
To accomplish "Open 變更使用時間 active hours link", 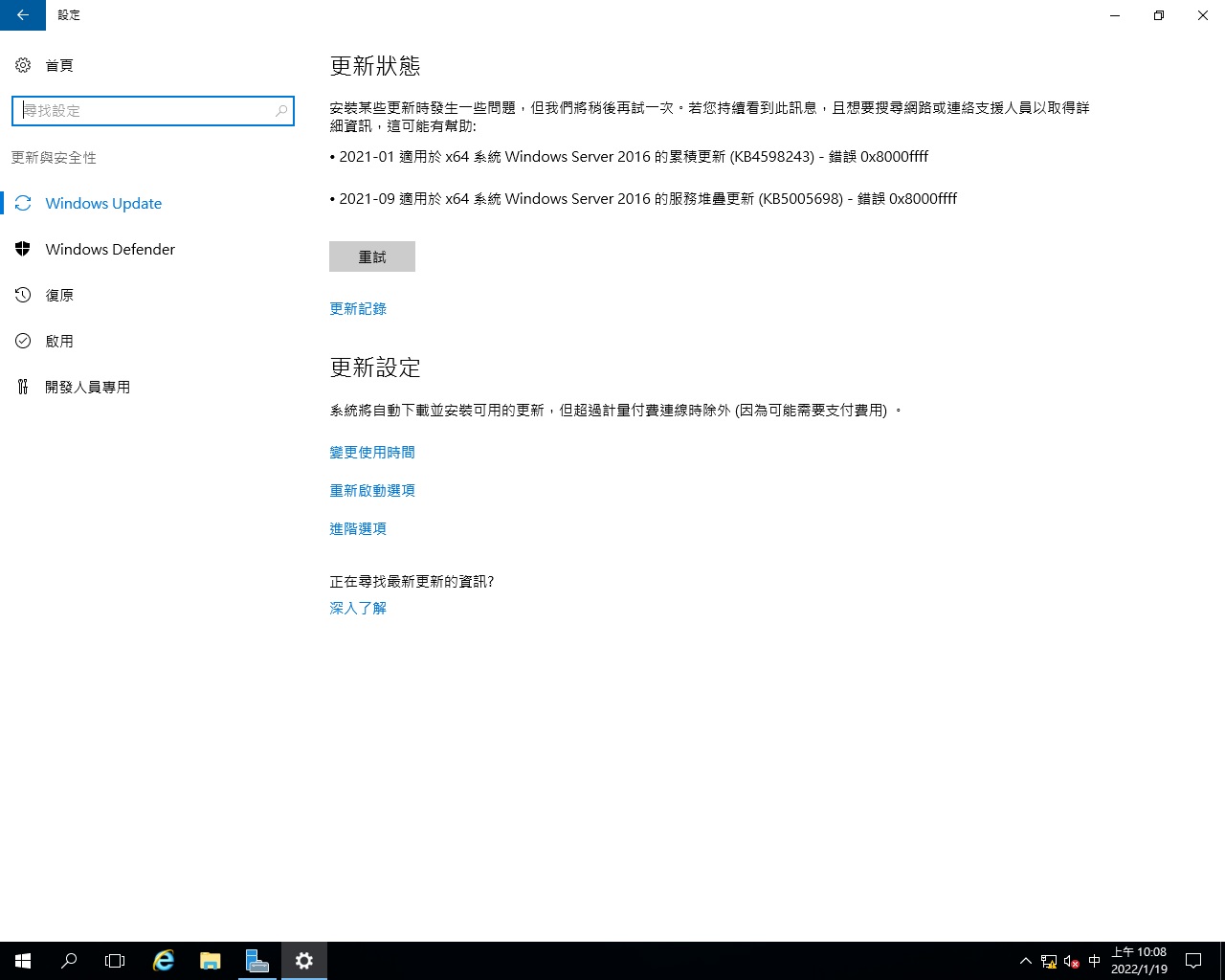I will point(372,453).
